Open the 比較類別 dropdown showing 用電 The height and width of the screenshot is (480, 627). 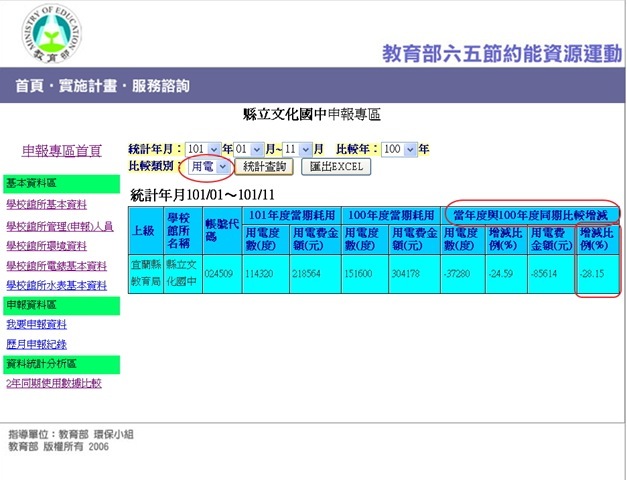pyautogui.click(x=211, y=167)
